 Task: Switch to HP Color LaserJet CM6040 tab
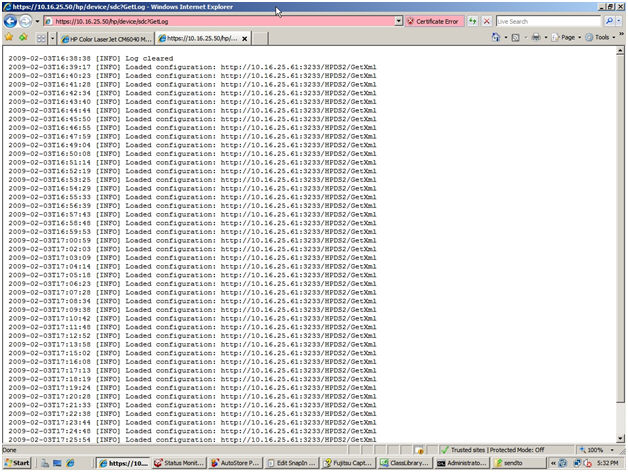(x=105, y=38)
